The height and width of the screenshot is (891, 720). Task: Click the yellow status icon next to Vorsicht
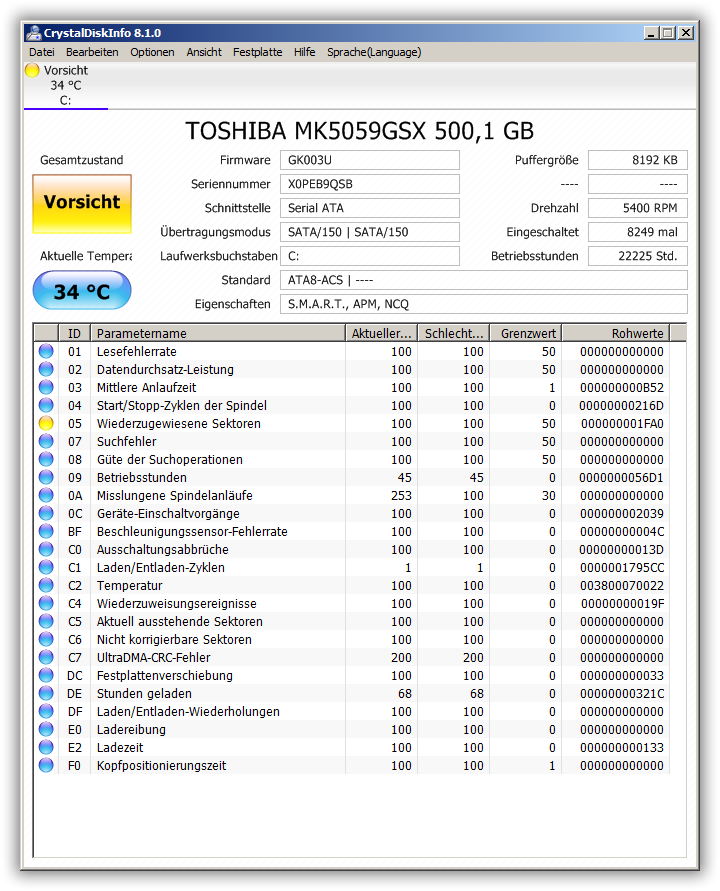pyautogui.click(x=32, y=70)
